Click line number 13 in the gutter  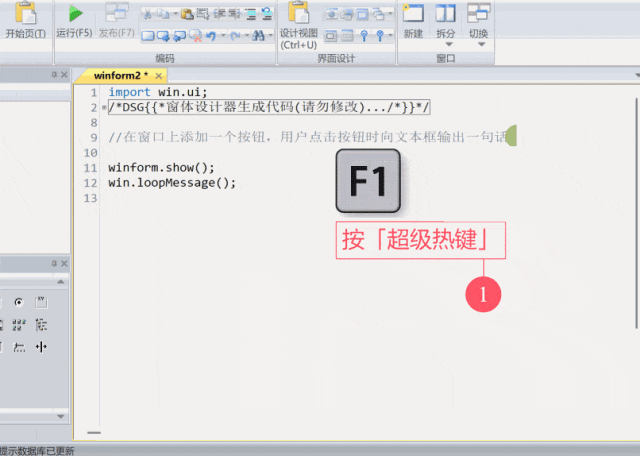[x=90, y=198]
